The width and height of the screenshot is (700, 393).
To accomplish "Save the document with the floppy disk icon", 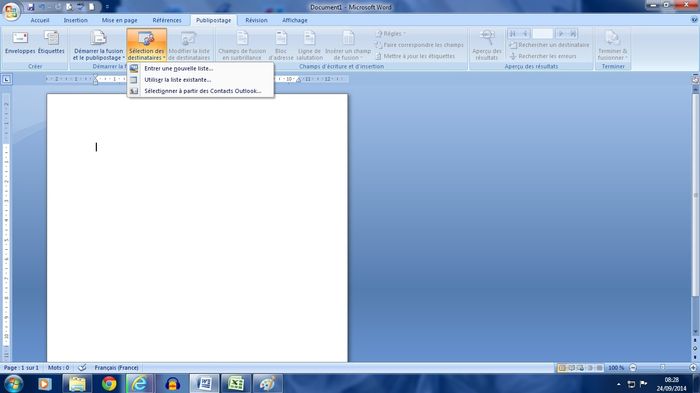I will coord(31,7).
